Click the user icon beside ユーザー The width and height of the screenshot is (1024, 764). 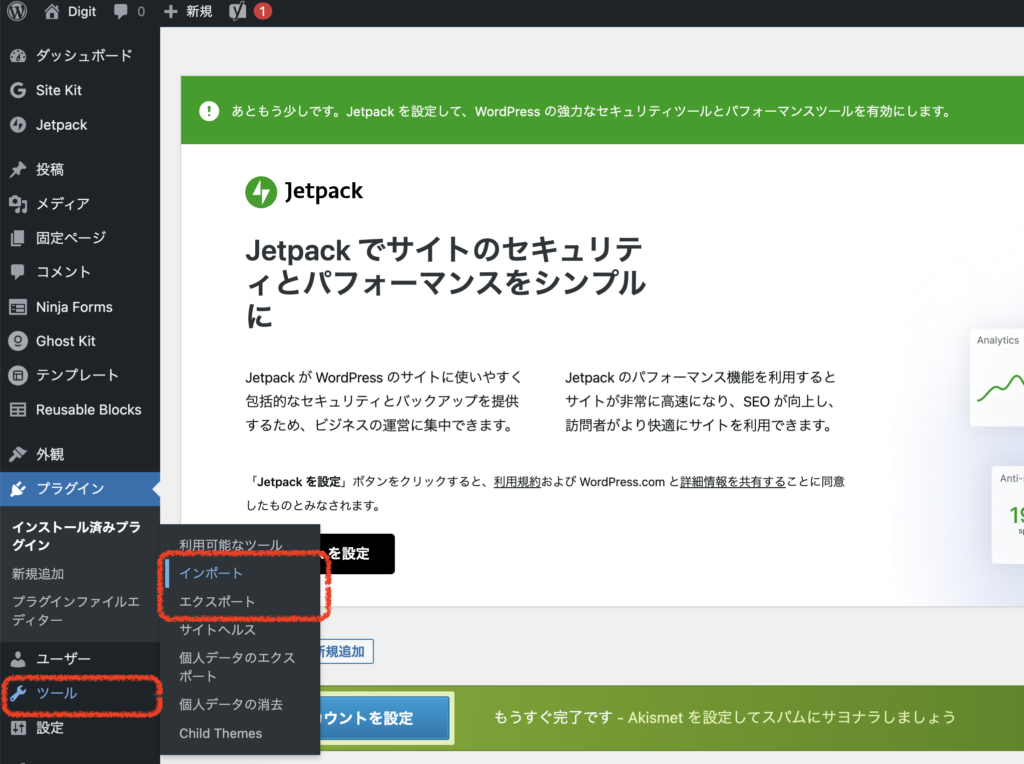pos(18,659)
